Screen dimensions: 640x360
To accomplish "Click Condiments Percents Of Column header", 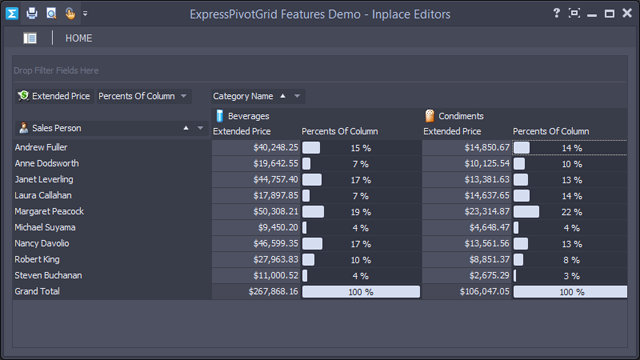I will pos(570,131).
